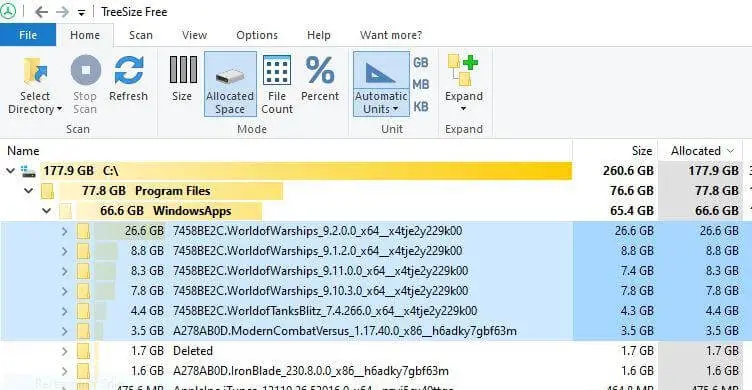
Task: Click the 260.6 GB size value
Action: coord(628,171)
